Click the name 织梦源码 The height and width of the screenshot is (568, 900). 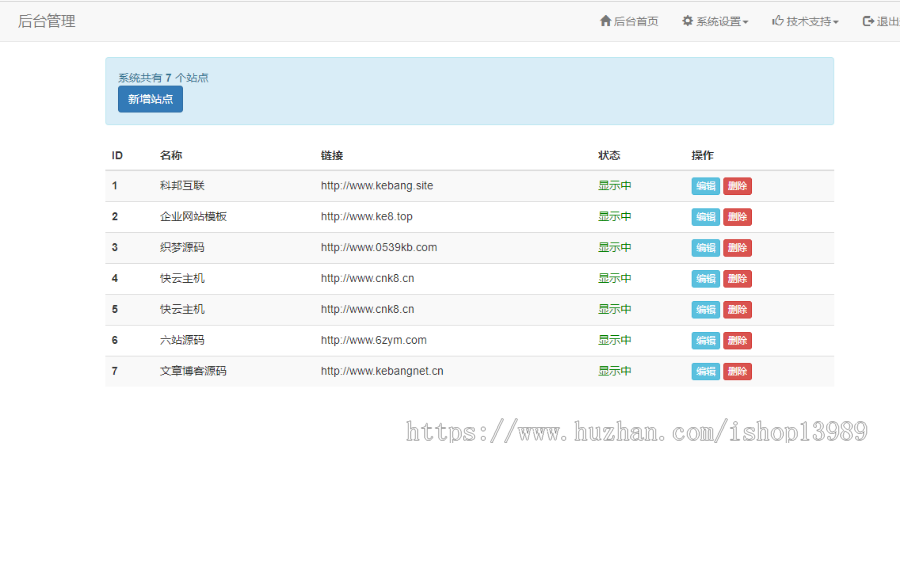[182, 248]
